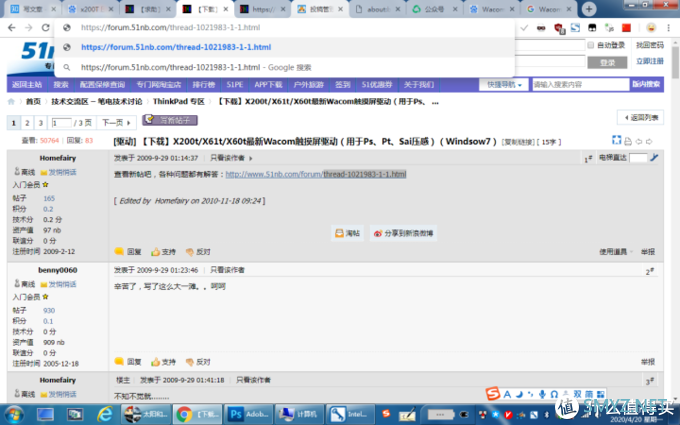Select the Google 搜索 suggestion row
This screenshot has height=425, width=680.
[284, 67]
